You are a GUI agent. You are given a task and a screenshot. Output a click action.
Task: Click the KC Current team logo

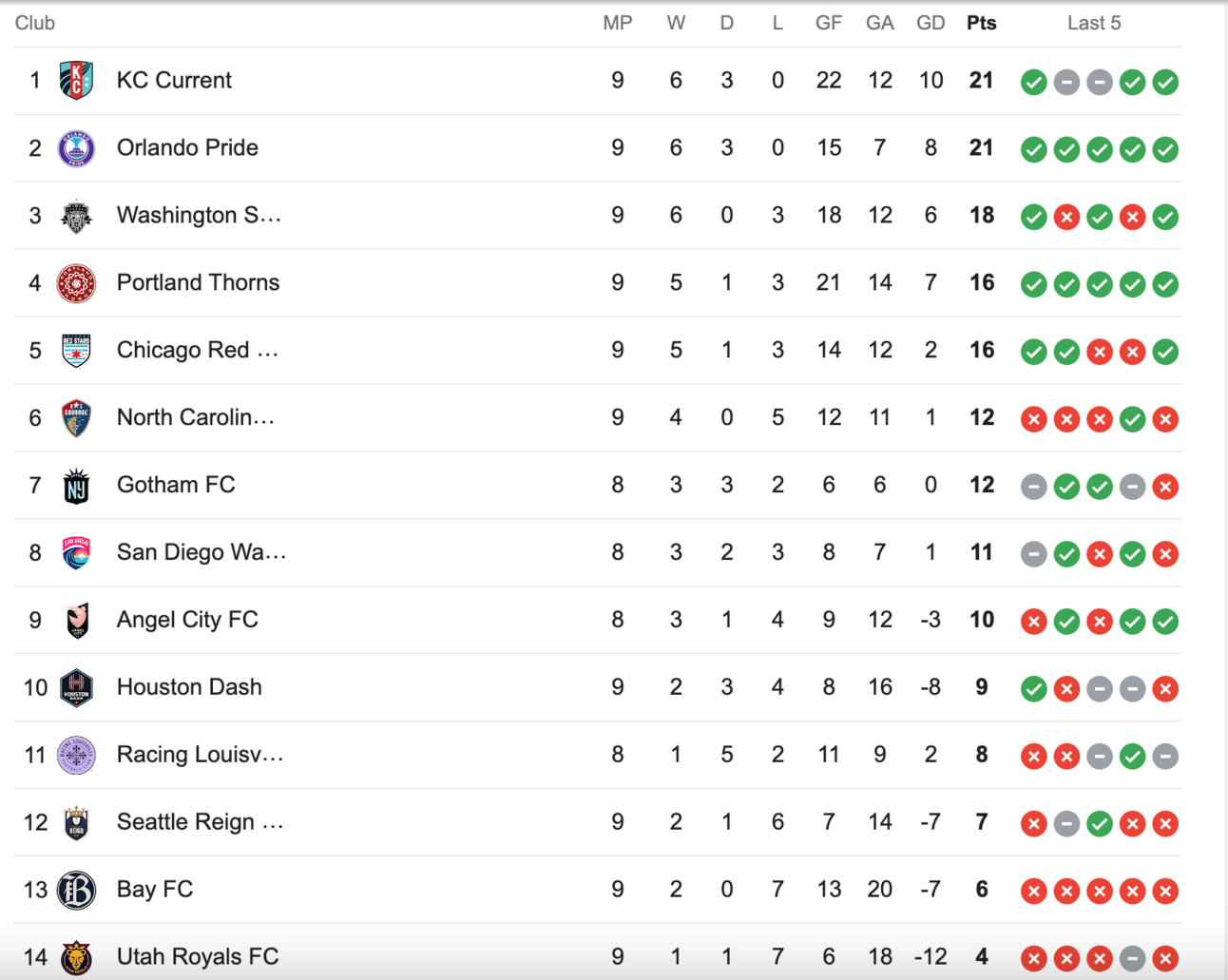76,81
